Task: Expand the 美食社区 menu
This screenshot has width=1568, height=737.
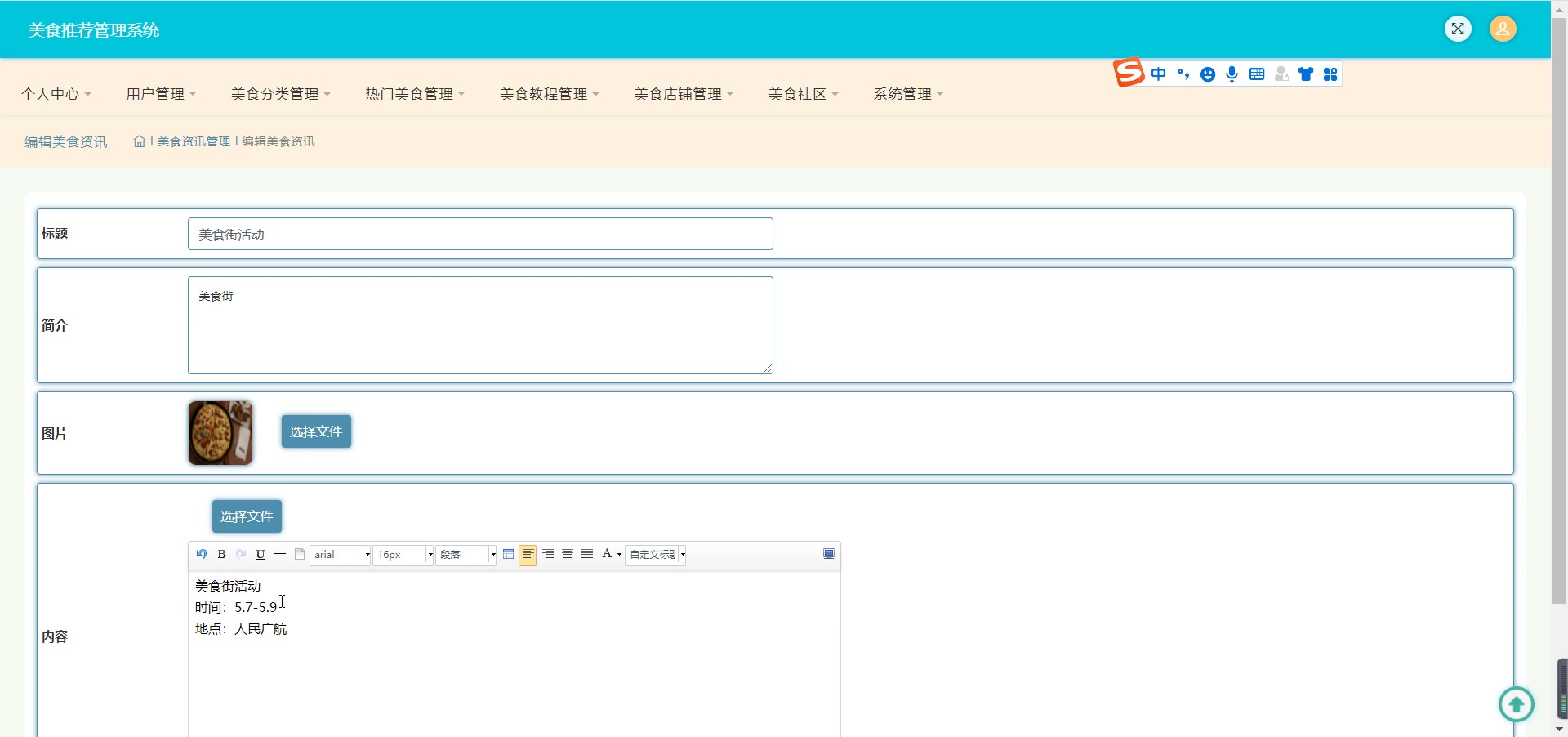Action: point(804,94)
